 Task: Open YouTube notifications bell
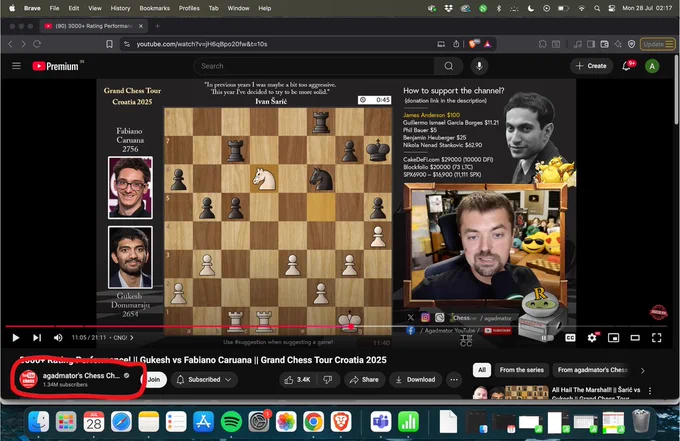click(626, 66)
